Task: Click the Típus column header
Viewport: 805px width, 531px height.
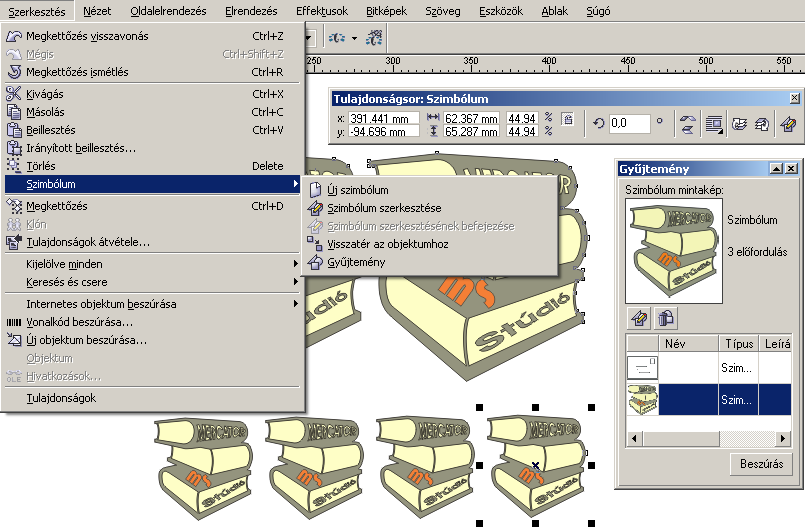Action: (739, 344)
